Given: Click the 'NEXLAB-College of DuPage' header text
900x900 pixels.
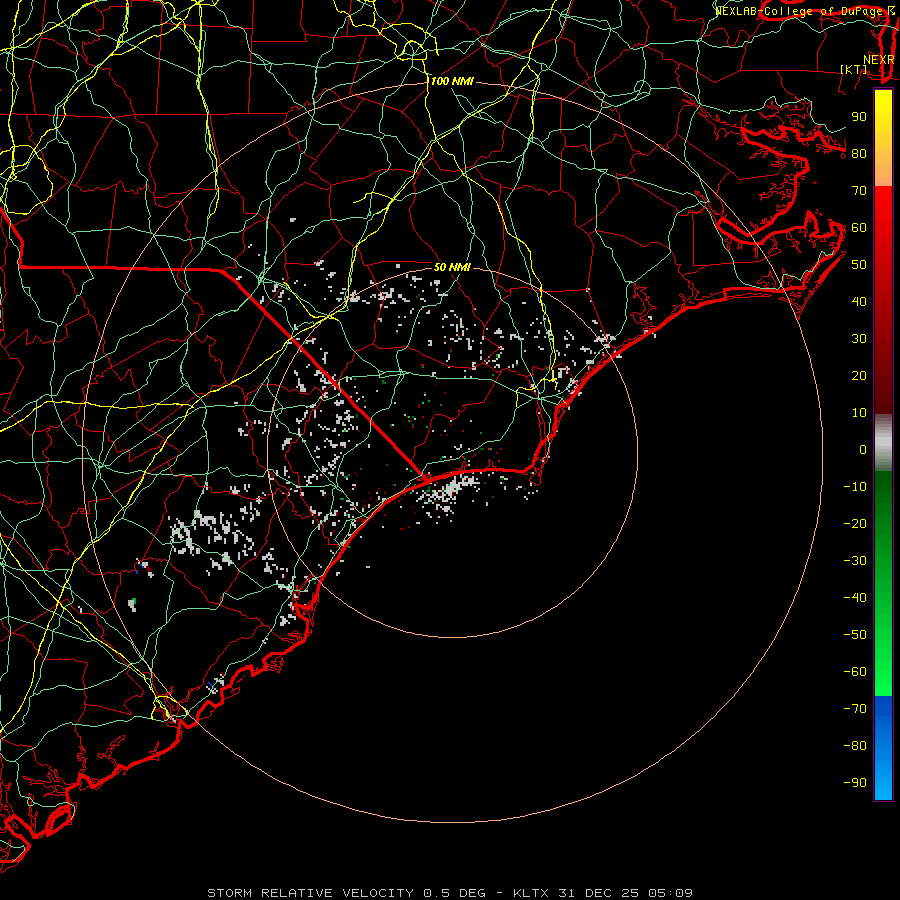Looking at the screenshot, I should (799, 11).
